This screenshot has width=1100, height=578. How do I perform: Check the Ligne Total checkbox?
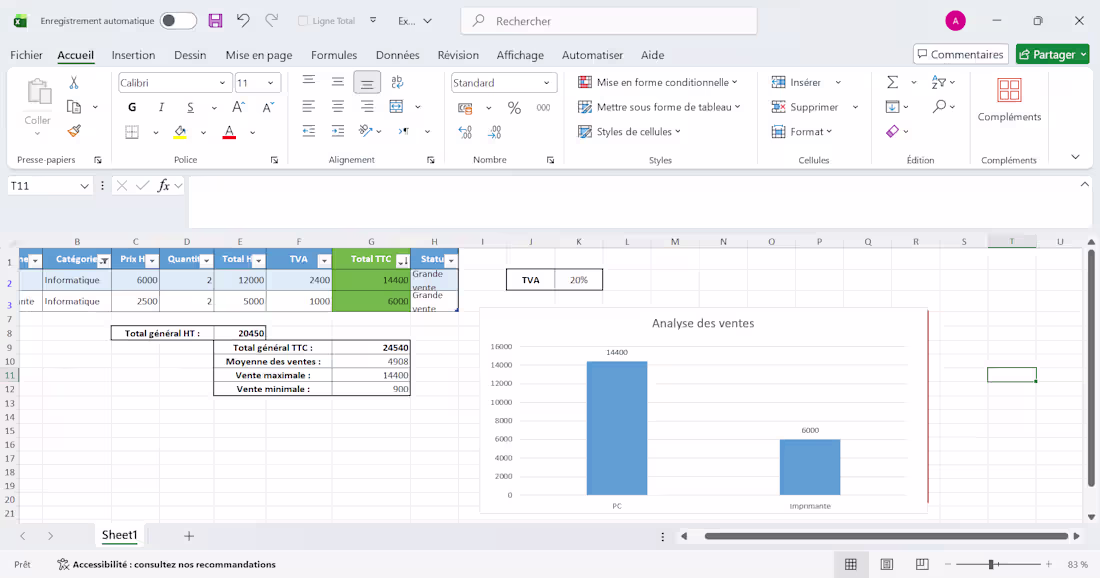(x=303, y=21)
